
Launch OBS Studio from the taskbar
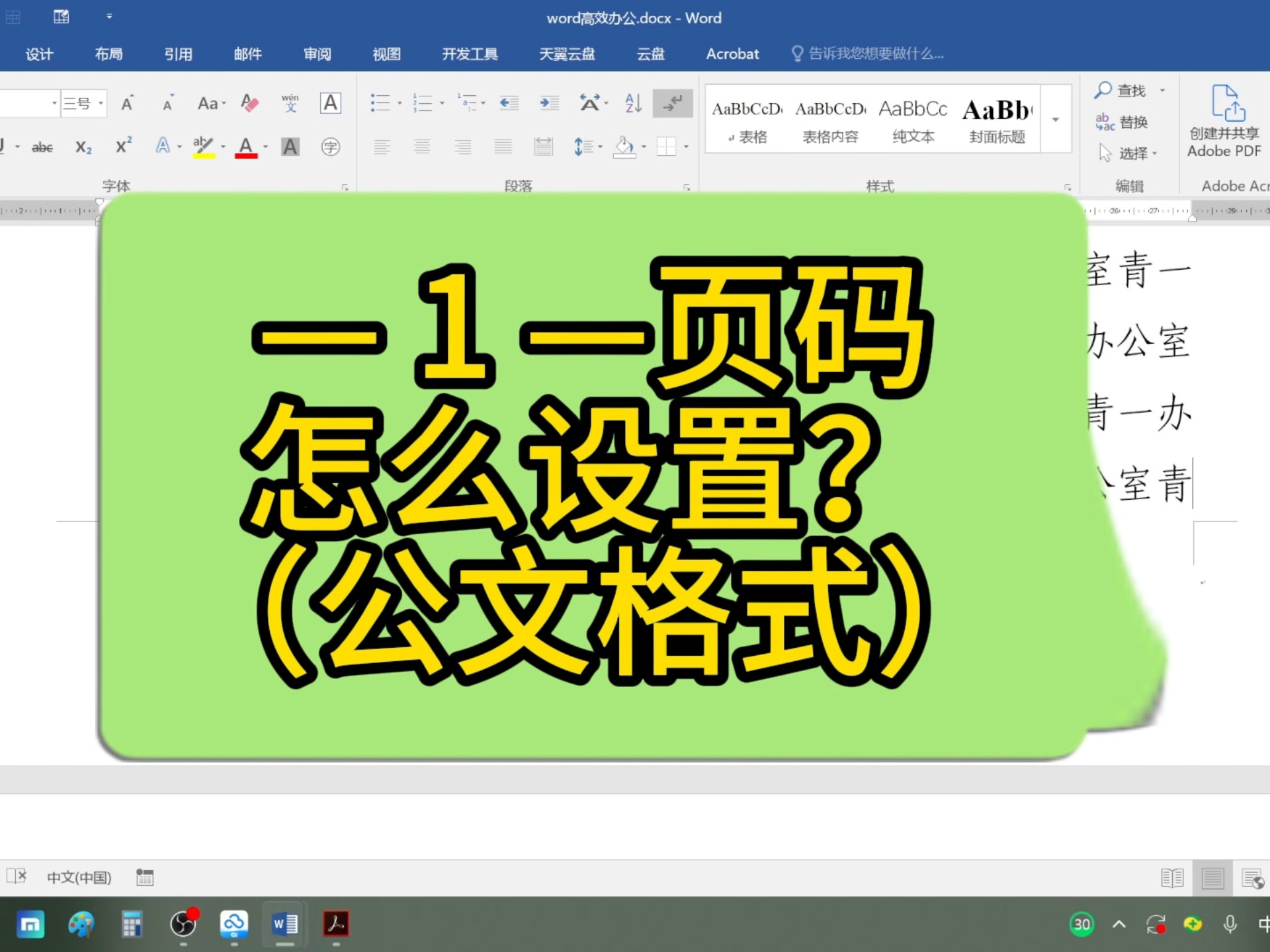click(183, 925)
